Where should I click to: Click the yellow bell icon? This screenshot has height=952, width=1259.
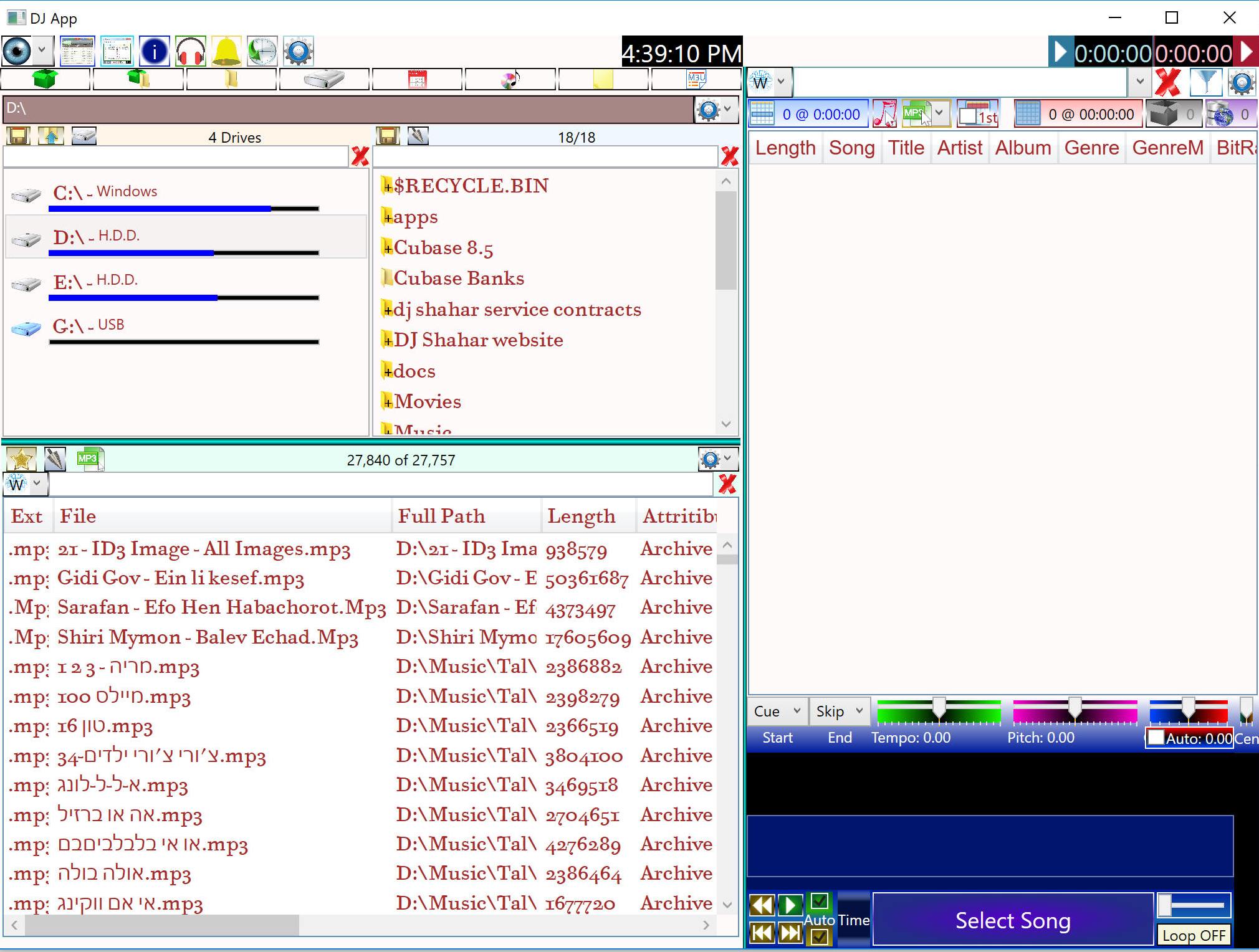pyautogui.click(x=226, y=51)
